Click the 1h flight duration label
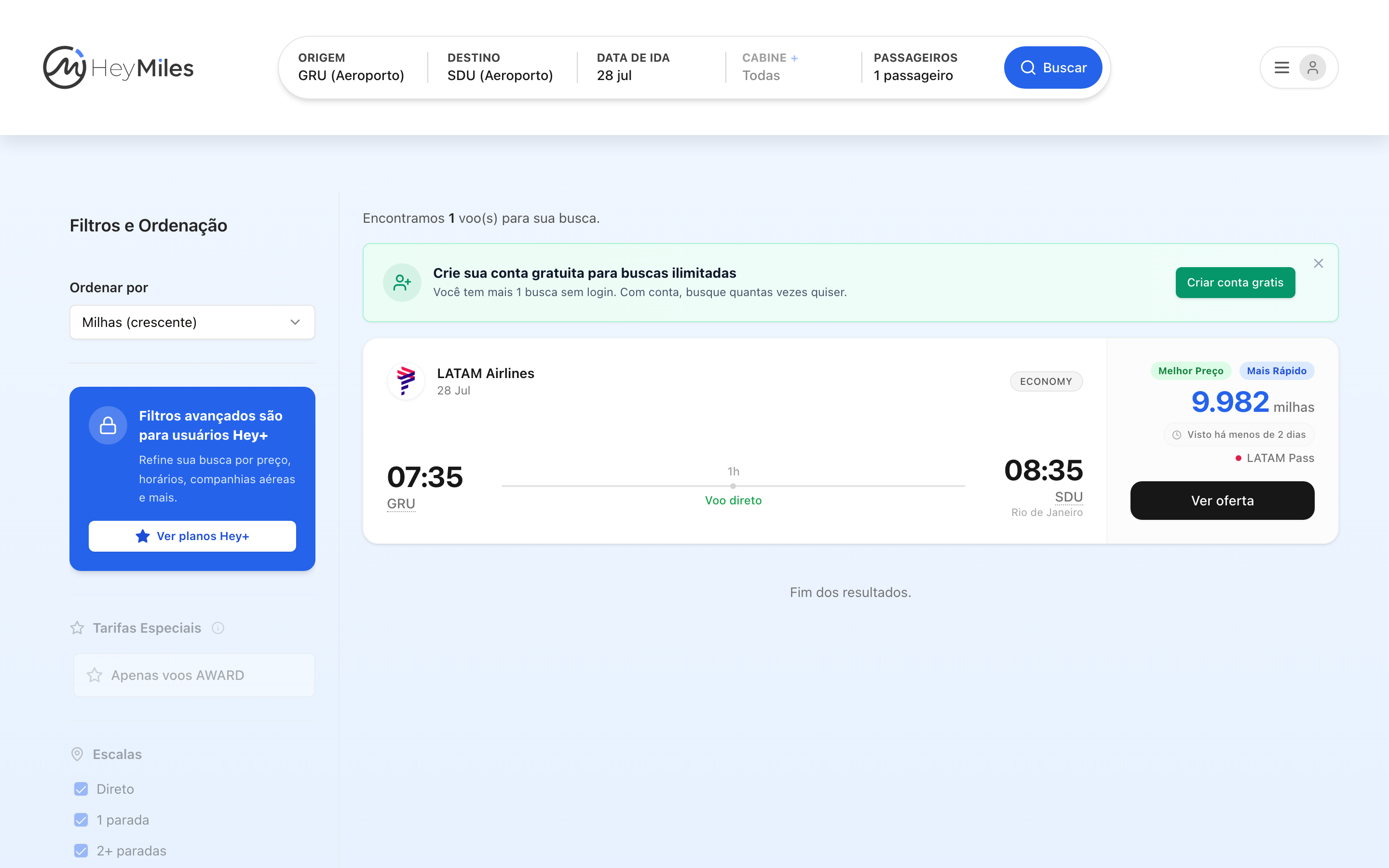The image size is (1389, 868). point(733,472)
